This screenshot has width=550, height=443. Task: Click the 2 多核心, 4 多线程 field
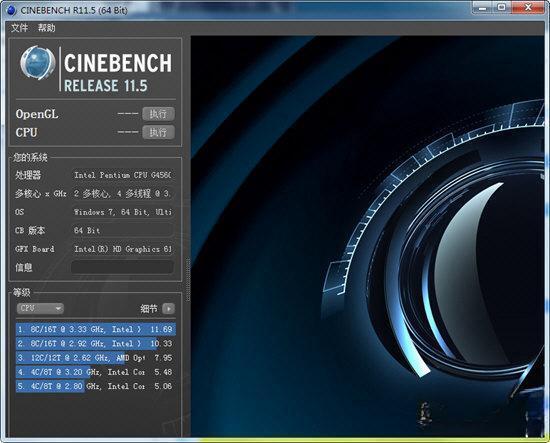coord(122,194)
